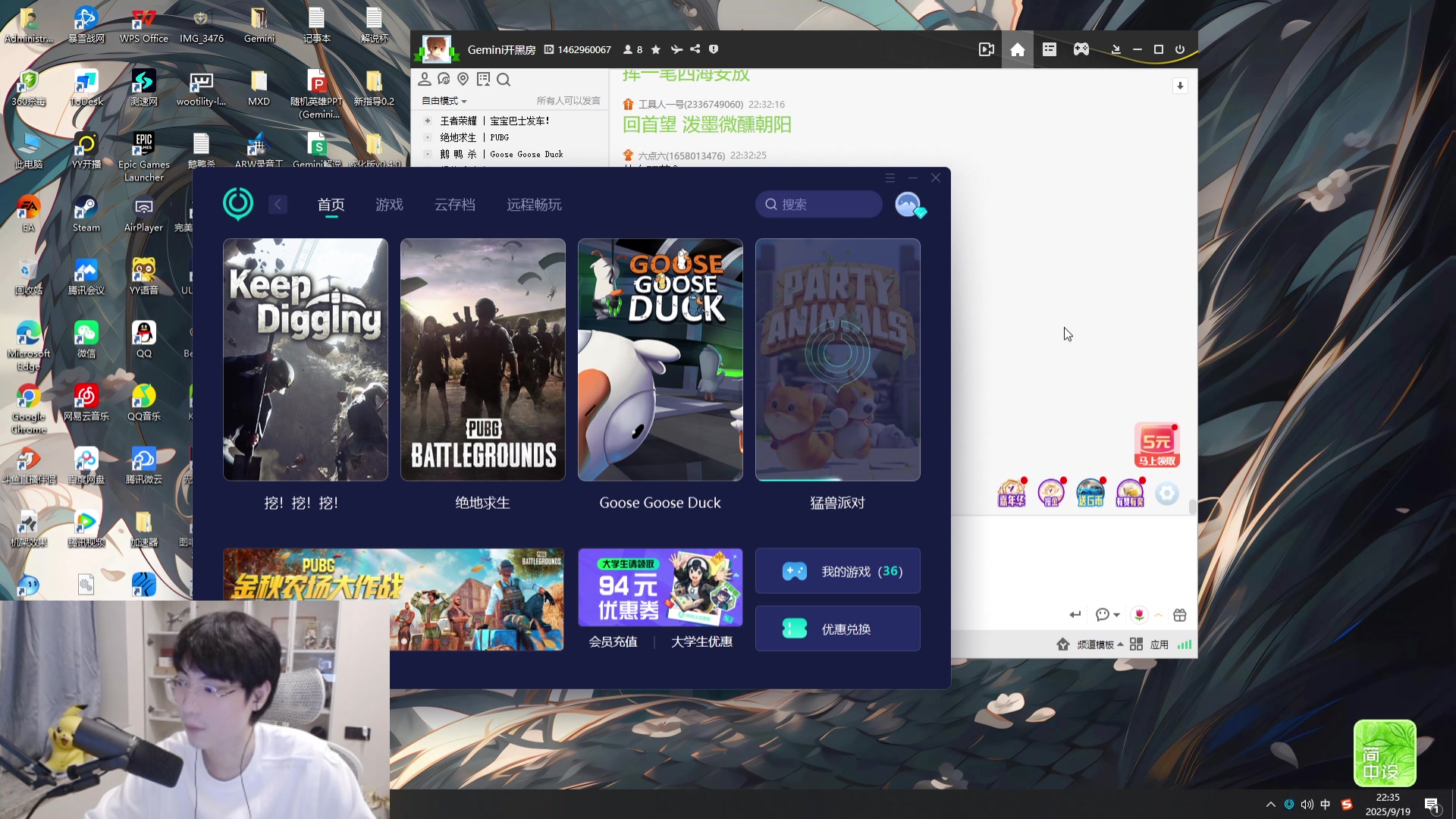1456x819 pixels.
Task: Open the 云存档 tab
Action: coord(455,205)
